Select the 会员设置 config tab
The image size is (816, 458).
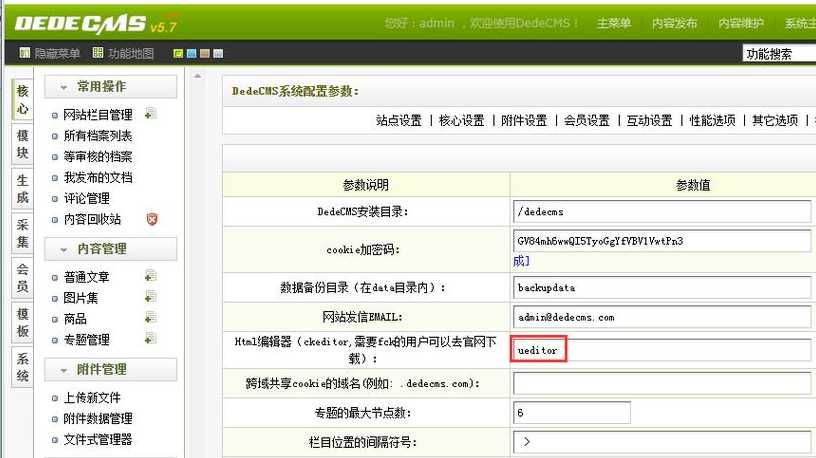(587, 120)
